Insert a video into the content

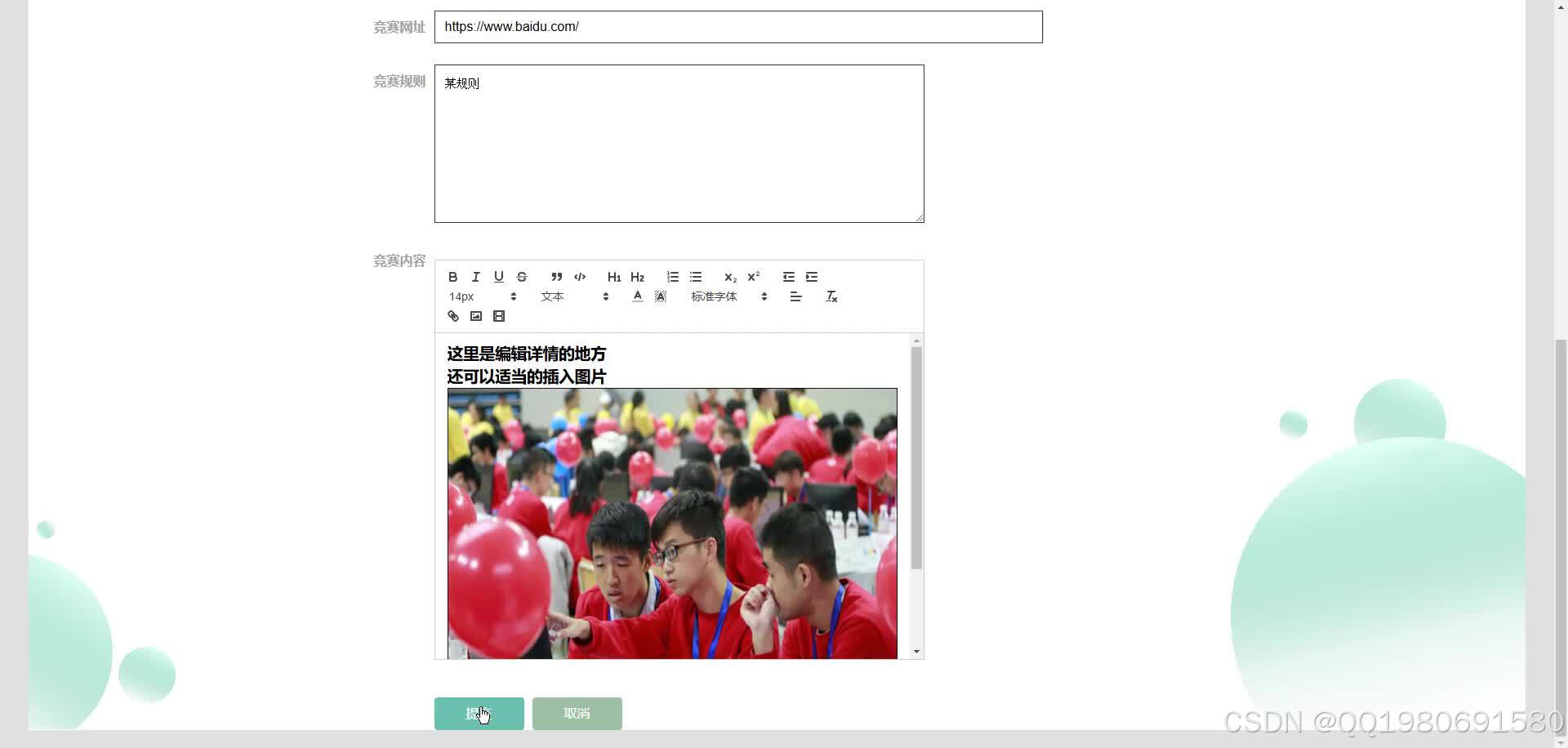pos(498,316)
